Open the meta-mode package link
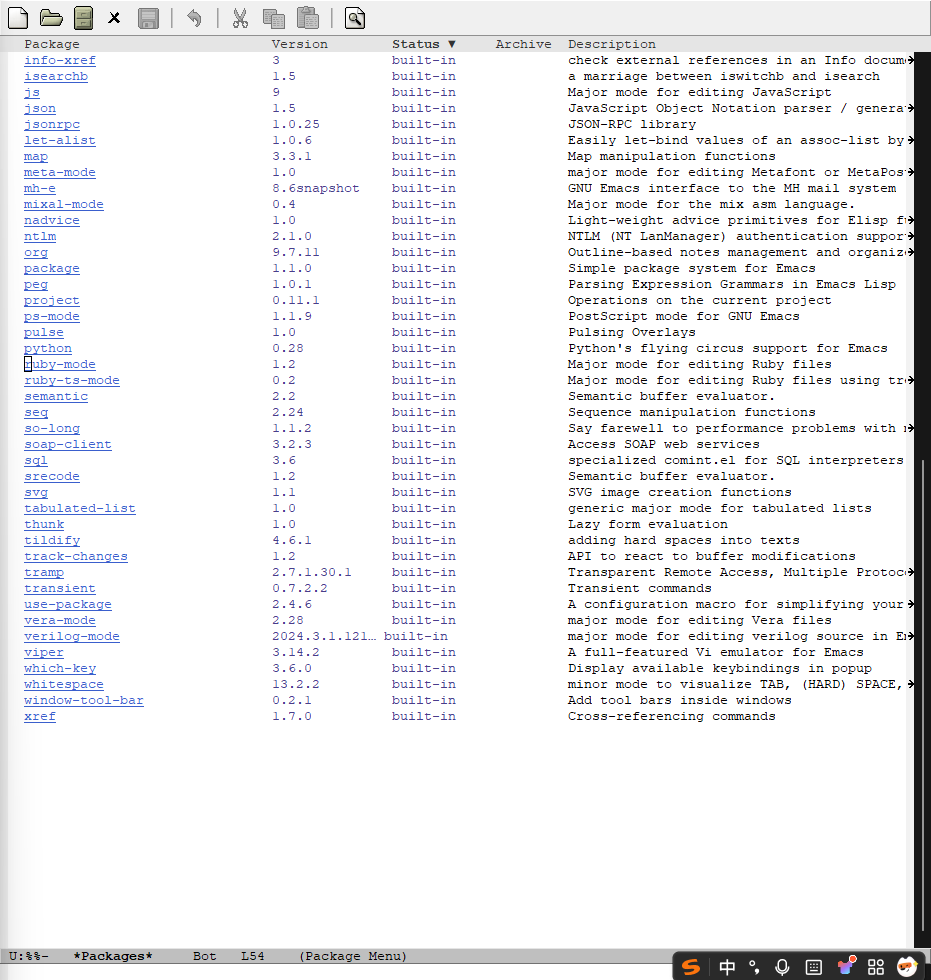 coord(60,172)
